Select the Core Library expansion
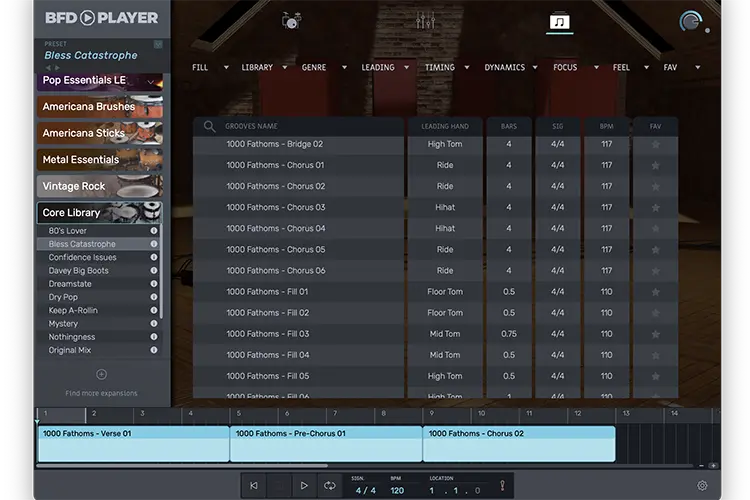Screen dimensions: 750x500 click(x=100, y=213)
